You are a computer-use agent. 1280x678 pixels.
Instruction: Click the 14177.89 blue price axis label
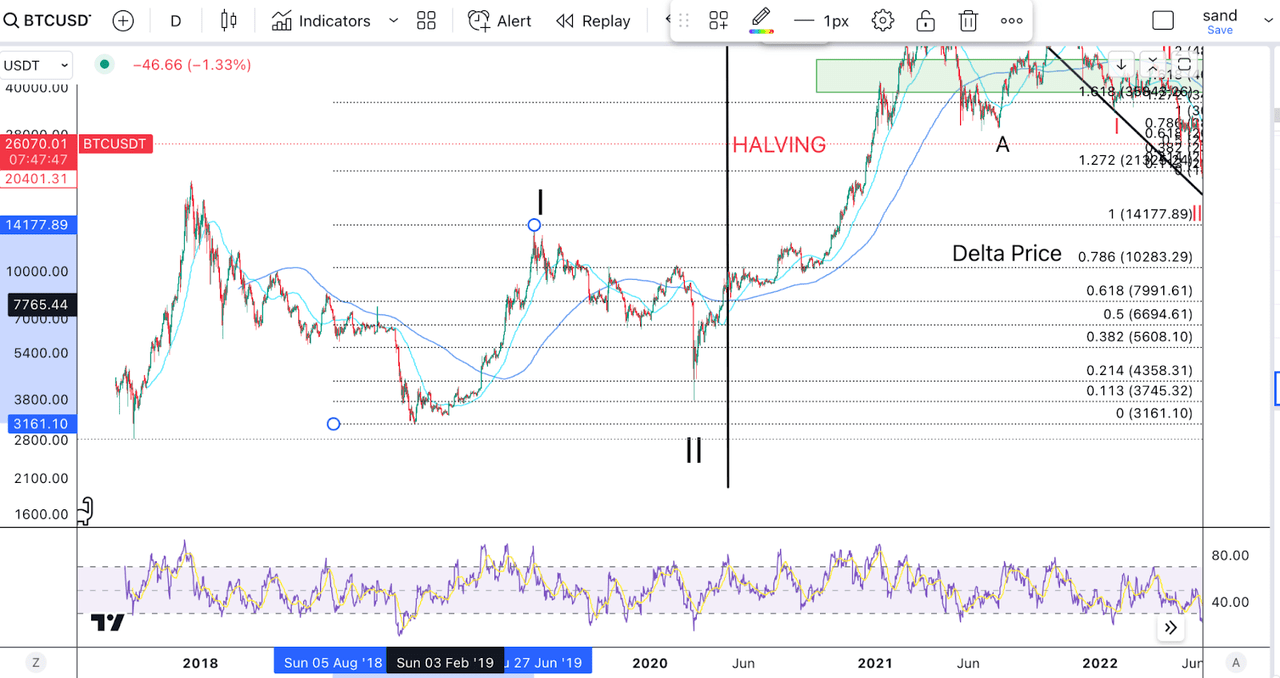click(x=38, y=225)
